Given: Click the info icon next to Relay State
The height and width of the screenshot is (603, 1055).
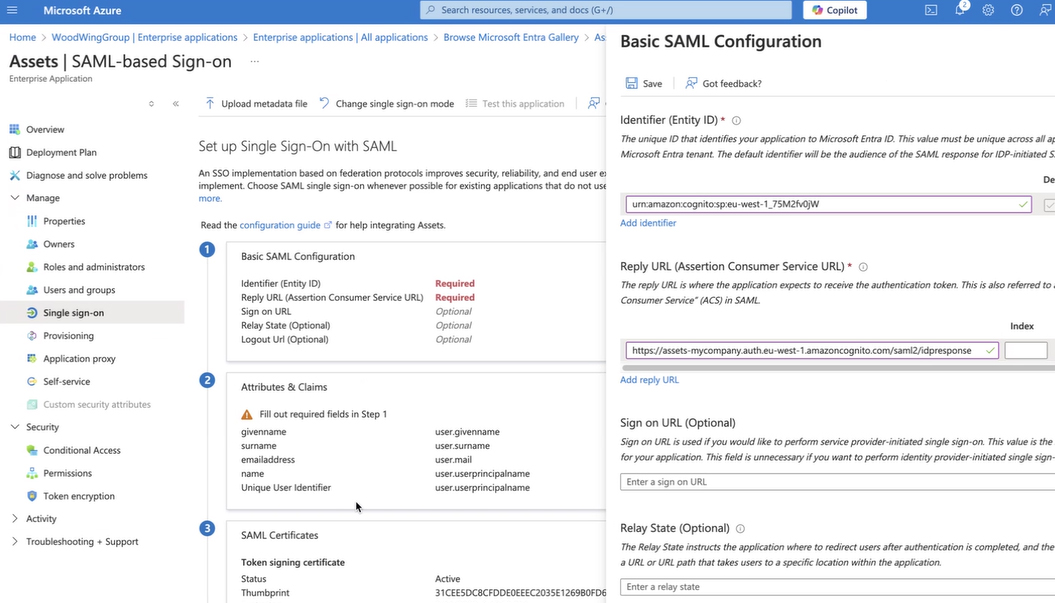Looking at the screenshot, I should 740,528.
